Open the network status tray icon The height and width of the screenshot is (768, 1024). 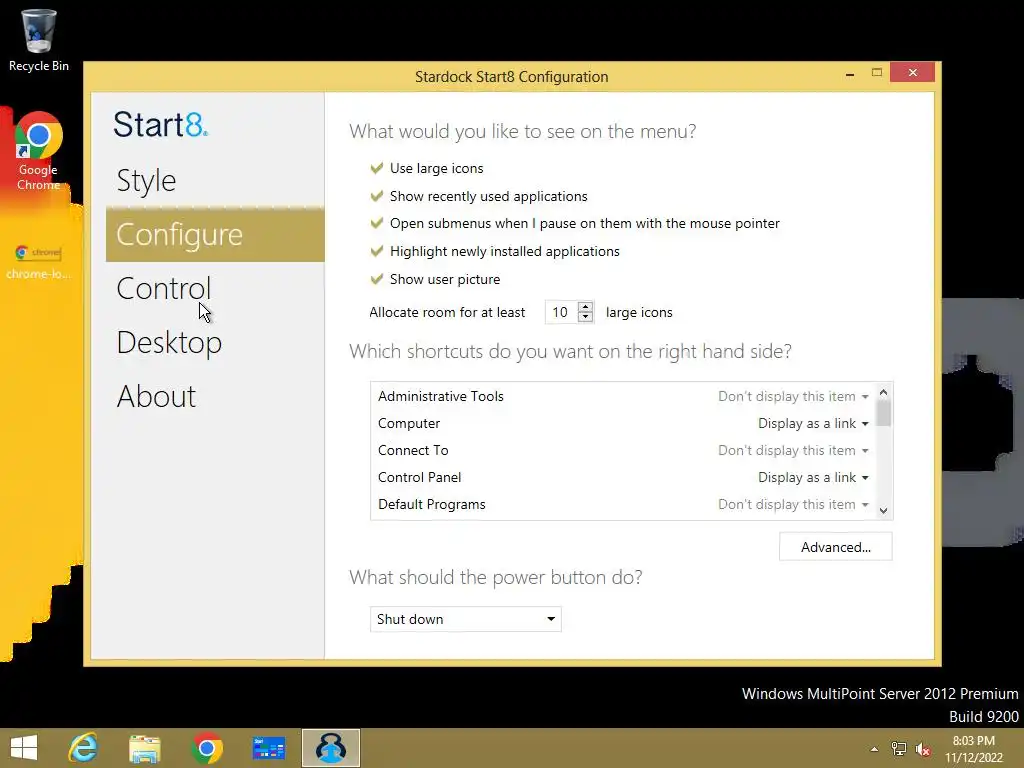click(899, 749)
